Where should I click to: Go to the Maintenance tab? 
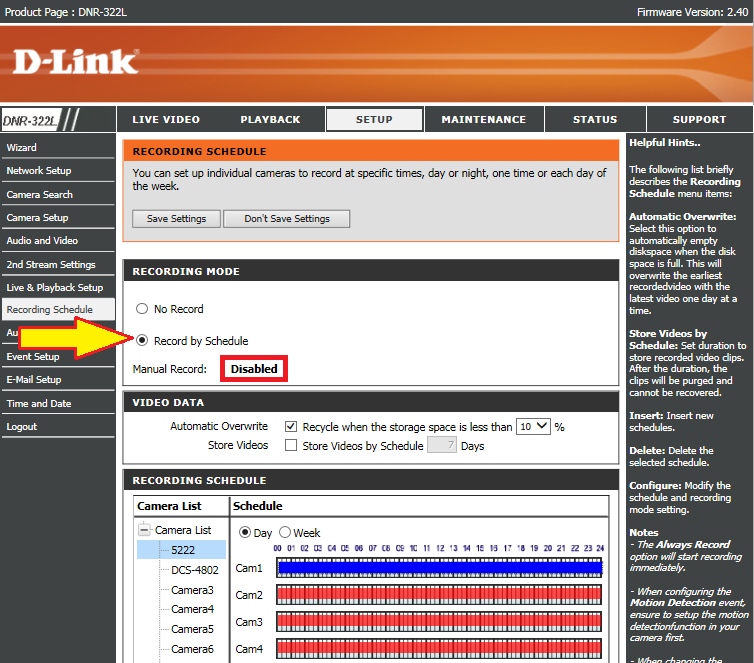[484, 120]
